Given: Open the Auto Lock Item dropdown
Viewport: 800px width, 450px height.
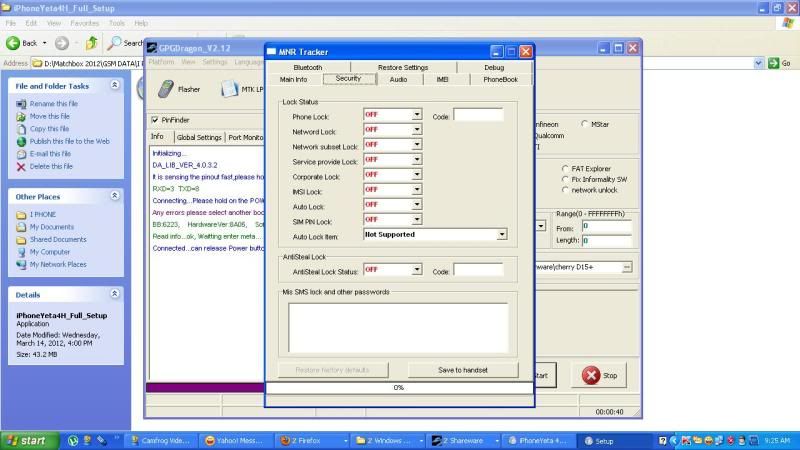Looking at the screenshot, I should tap(502, 235).
